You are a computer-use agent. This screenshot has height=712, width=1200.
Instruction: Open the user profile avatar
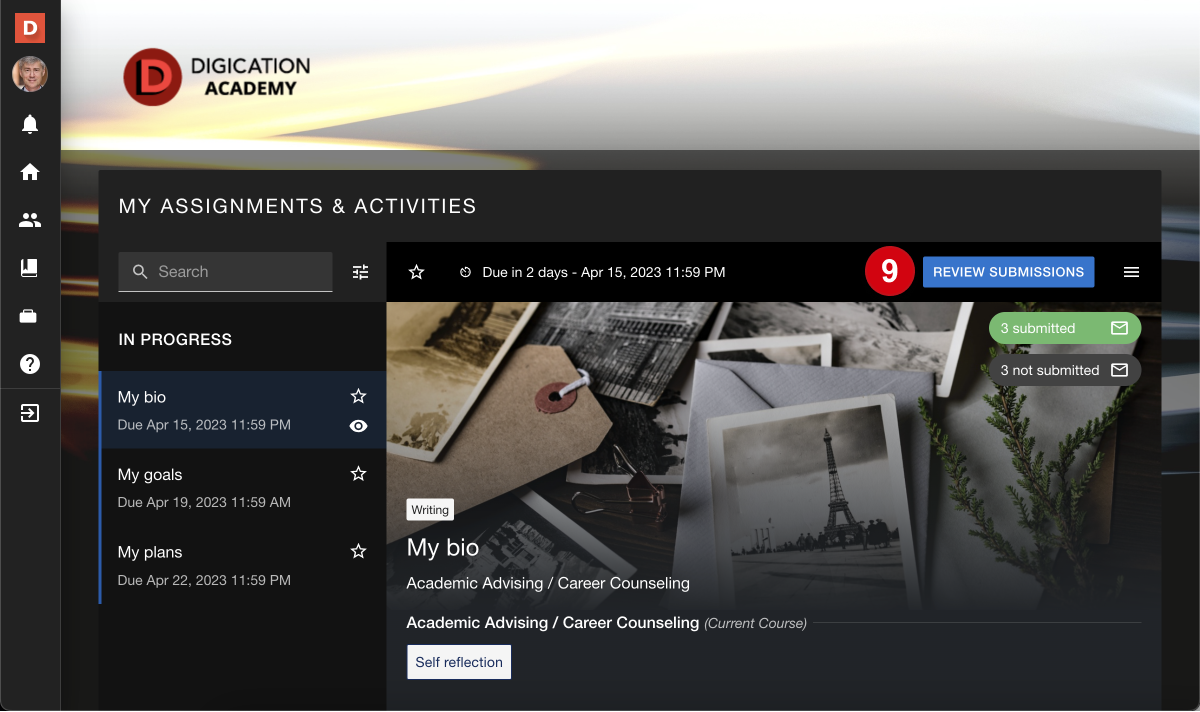click(x=30, y=74)
